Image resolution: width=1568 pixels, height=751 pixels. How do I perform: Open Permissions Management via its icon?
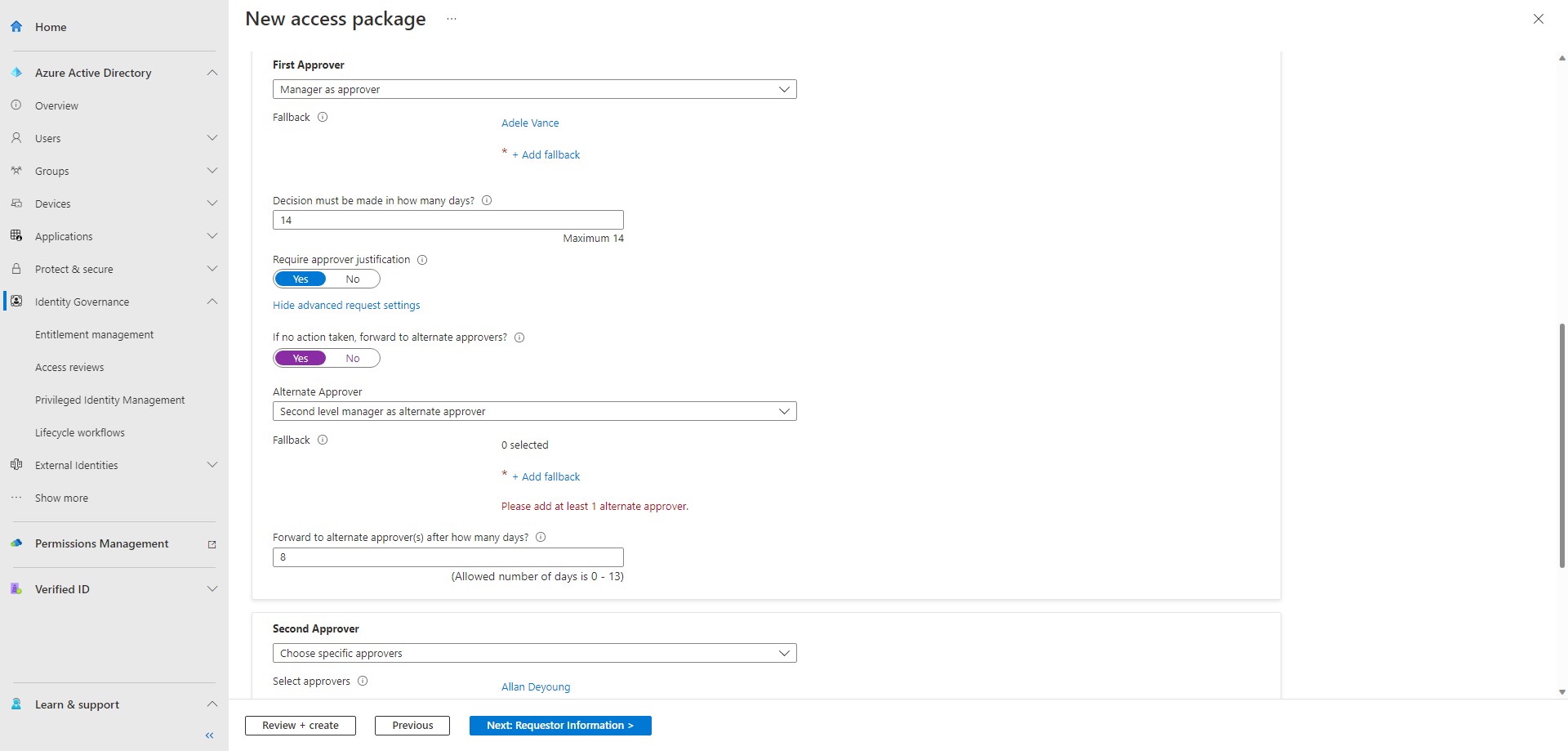coord(16,543)
